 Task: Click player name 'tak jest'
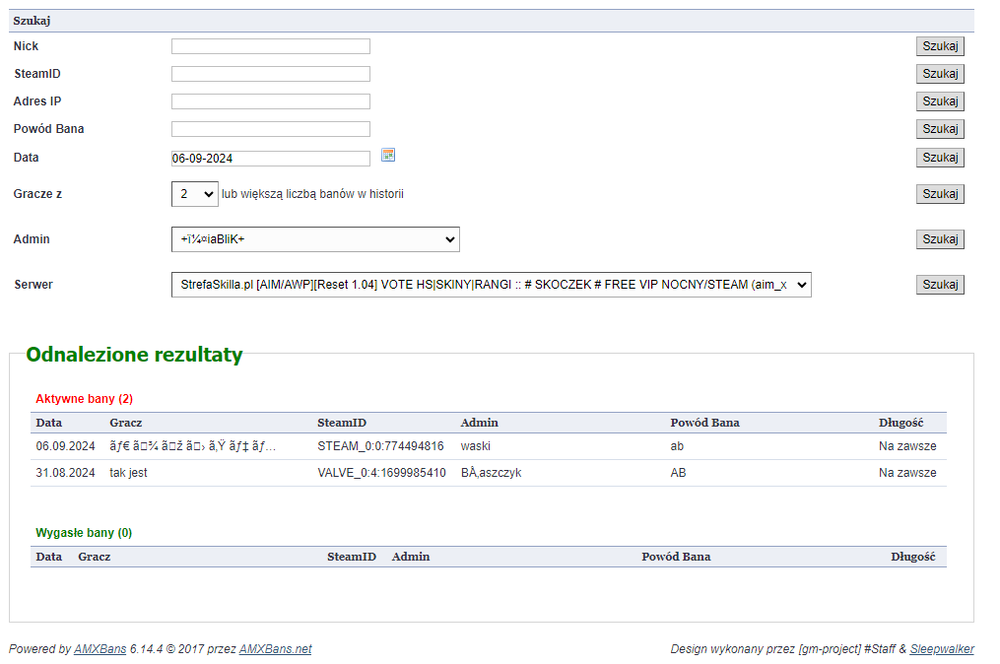pos(128,473)
